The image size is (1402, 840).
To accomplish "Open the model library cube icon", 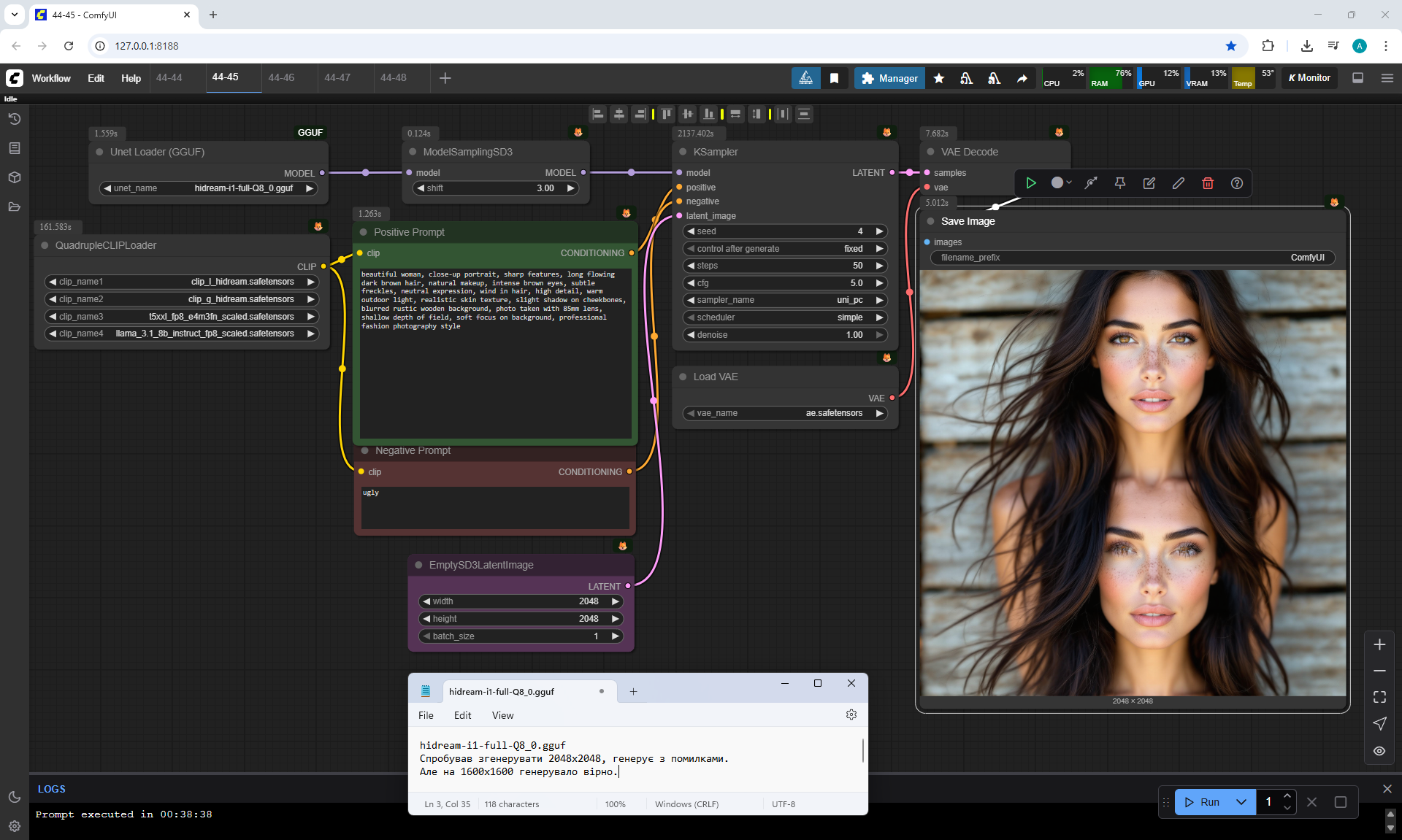I will tap(14, 177).
